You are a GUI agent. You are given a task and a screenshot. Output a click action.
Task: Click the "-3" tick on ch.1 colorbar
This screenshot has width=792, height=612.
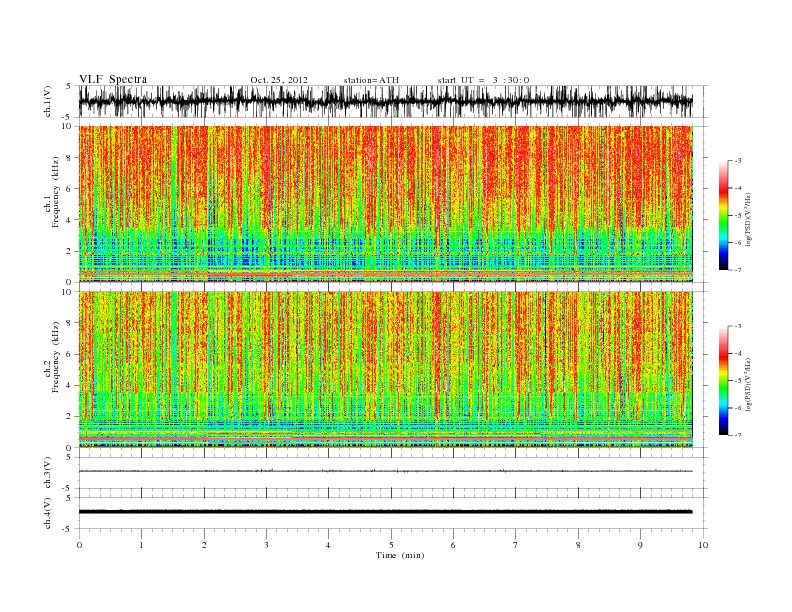pos(737,161)
